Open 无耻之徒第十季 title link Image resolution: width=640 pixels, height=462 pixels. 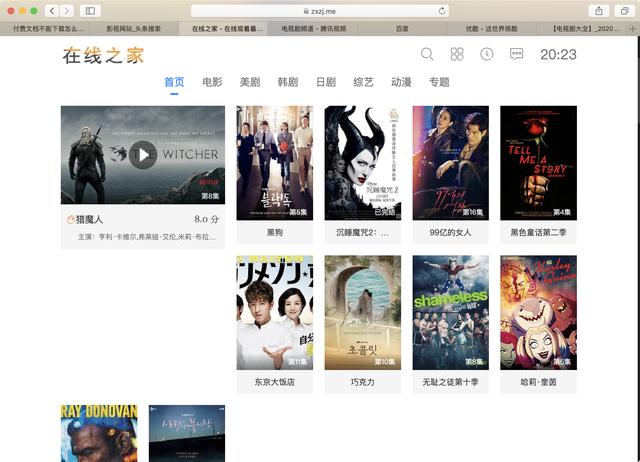[x=450, y=382]
